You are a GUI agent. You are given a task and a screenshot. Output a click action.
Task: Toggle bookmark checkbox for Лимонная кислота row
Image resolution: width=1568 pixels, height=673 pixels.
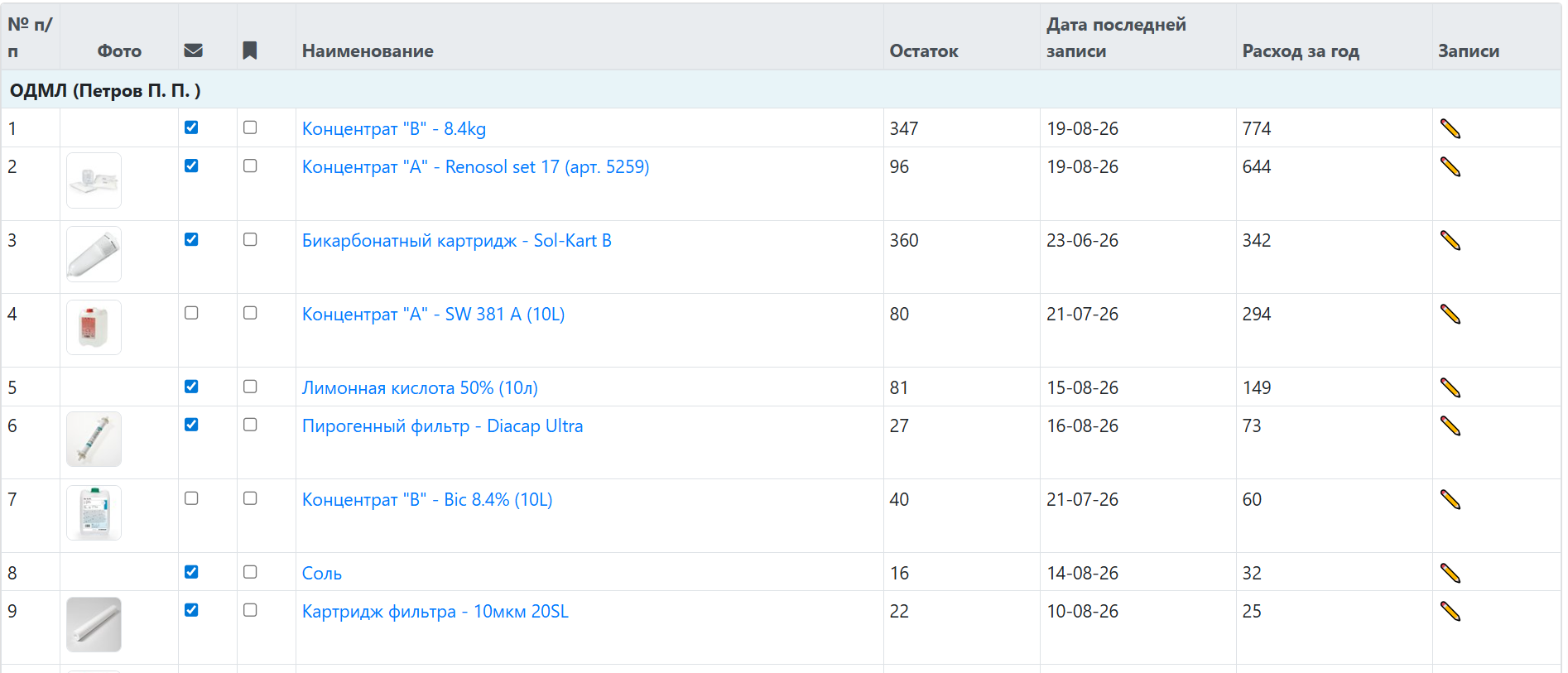click(250, 387)
